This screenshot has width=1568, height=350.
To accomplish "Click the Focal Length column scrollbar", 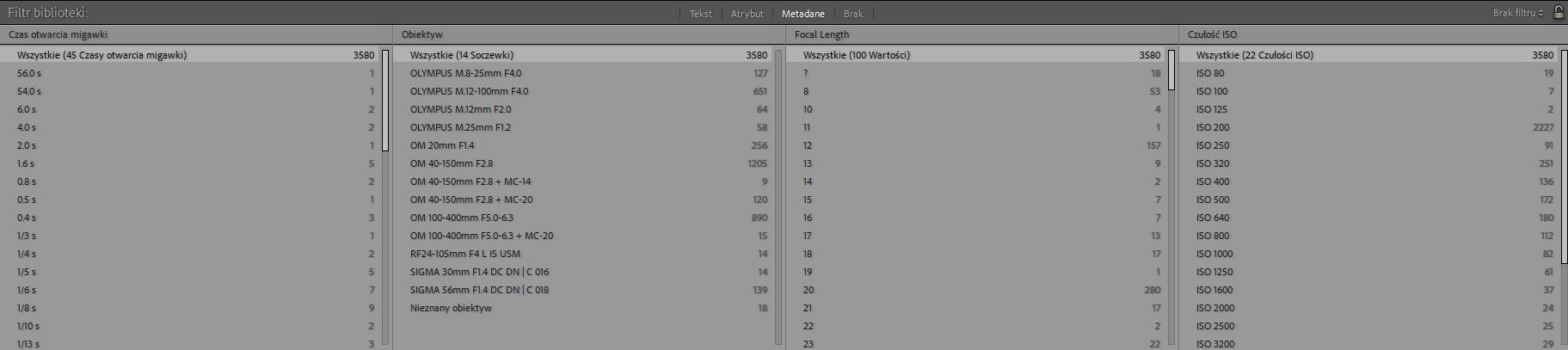I will (1171, 70).
